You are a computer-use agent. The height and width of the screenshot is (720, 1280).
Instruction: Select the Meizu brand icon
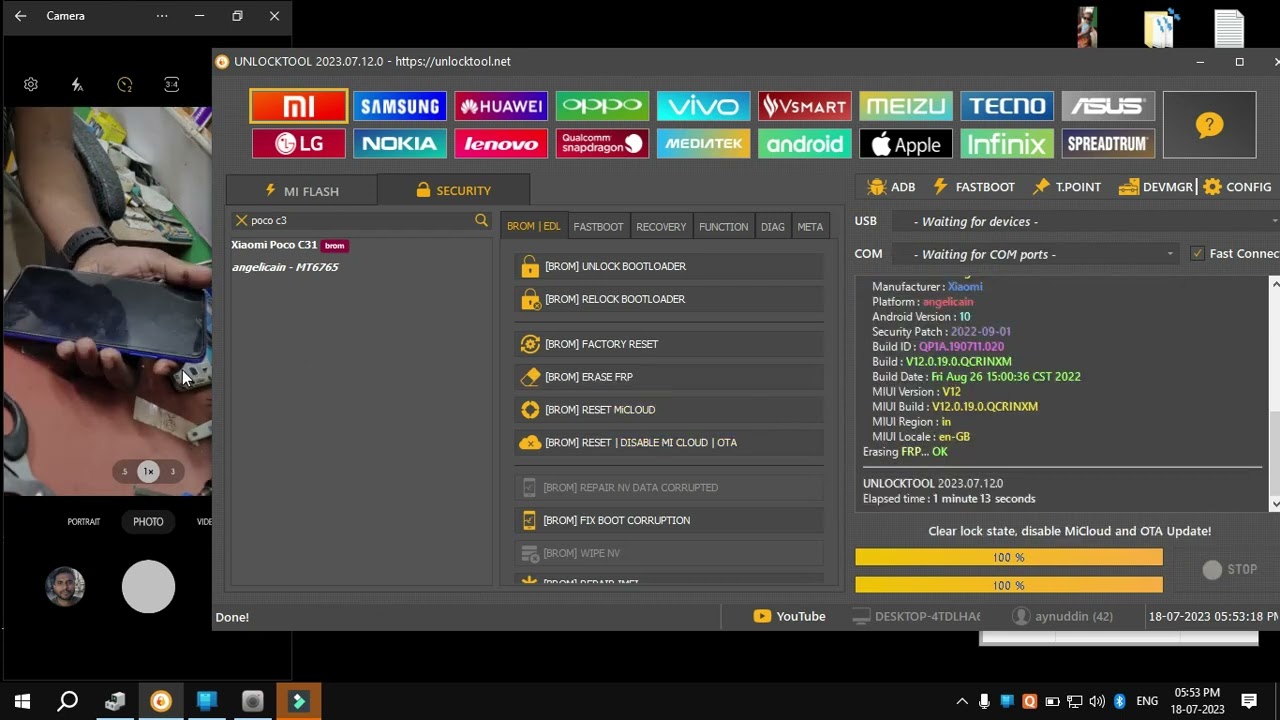click(906, 106)
